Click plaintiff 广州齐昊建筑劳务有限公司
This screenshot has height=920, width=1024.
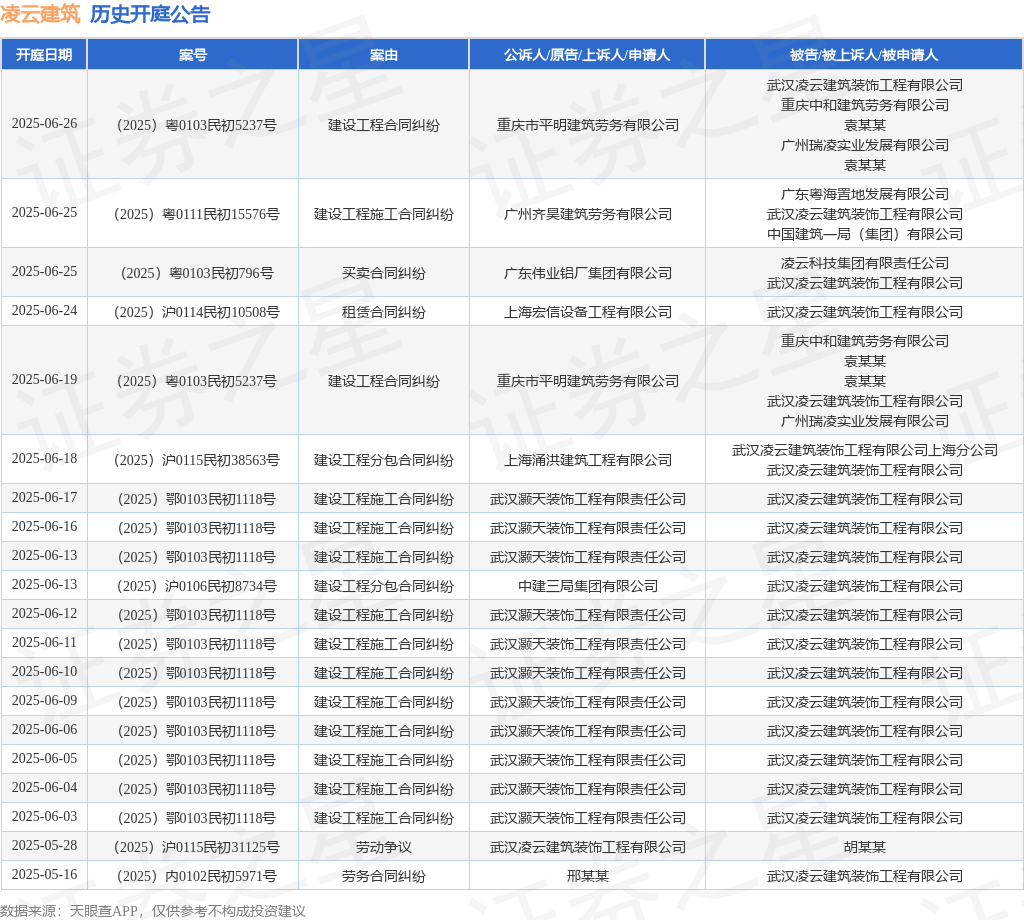click(588, 214)
